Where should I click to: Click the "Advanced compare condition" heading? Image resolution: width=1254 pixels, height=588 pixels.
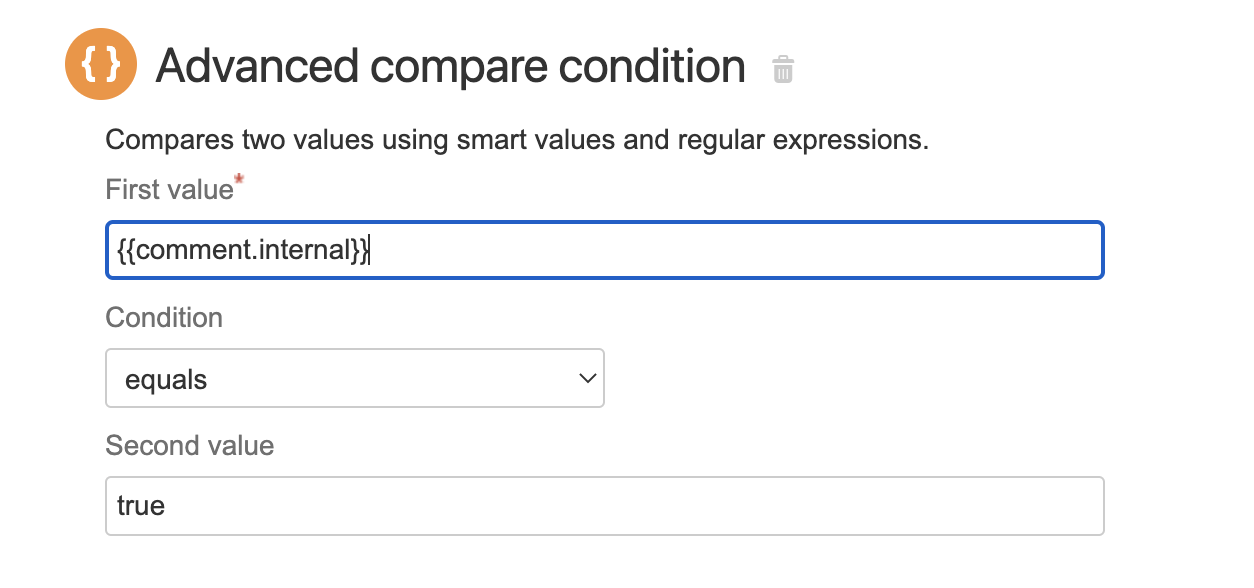point(450,67)
